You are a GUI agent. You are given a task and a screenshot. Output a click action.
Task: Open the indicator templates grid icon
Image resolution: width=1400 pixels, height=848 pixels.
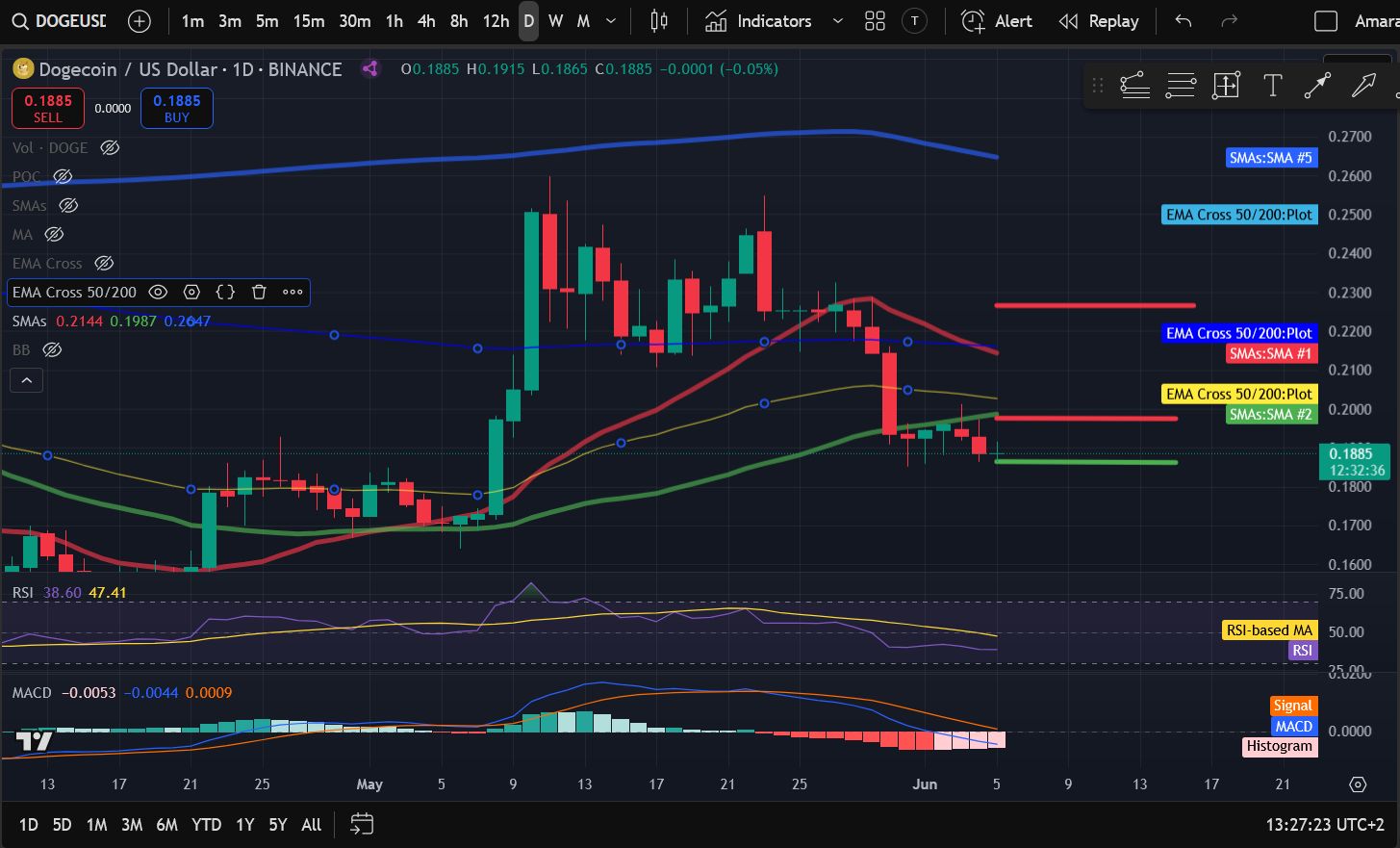click(875, 21)
